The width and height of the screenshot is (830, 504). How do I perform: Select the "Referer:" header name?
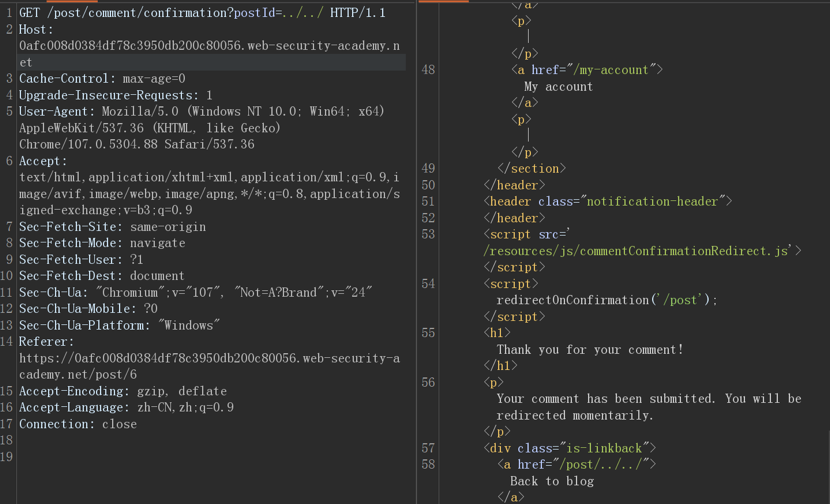[47, 341]
